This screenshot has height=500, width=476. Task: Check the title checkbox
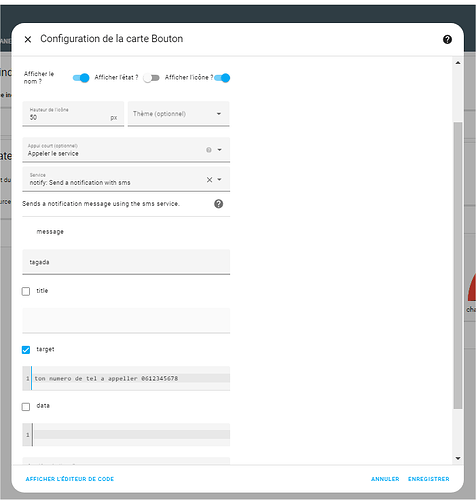tap(26, 291)
